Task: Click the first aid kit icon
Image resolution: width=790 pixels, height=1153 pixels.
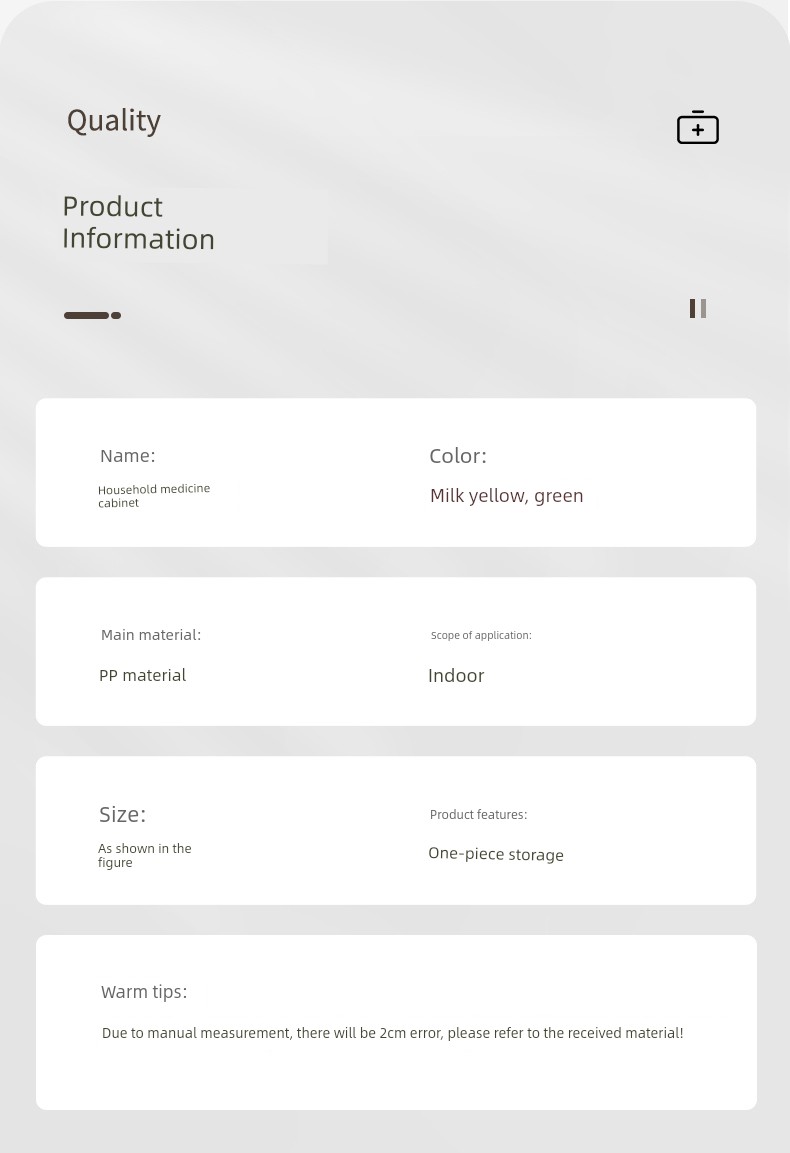Action: [x=697, y=127]
